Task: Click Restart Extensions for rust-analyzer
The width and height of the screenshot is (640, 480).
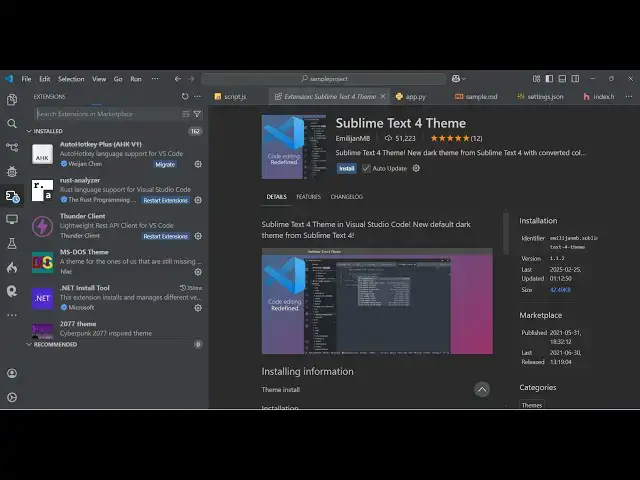Action: [x=166, y=200]
